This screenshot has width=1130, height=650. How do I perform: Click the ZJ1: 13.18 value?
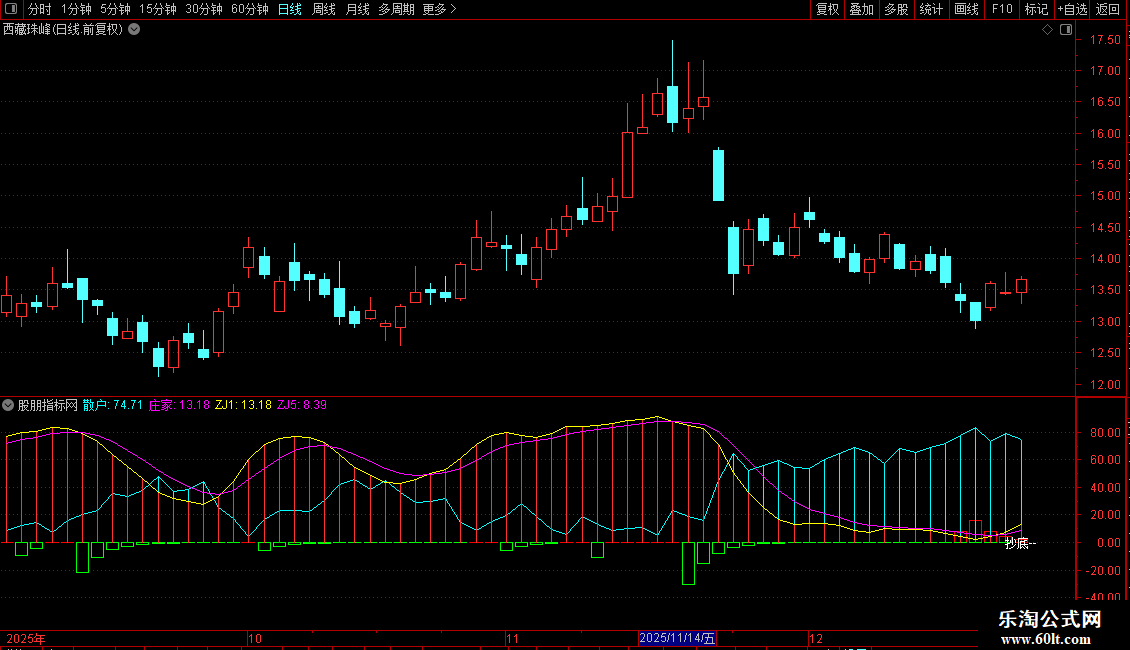point(244,405)
